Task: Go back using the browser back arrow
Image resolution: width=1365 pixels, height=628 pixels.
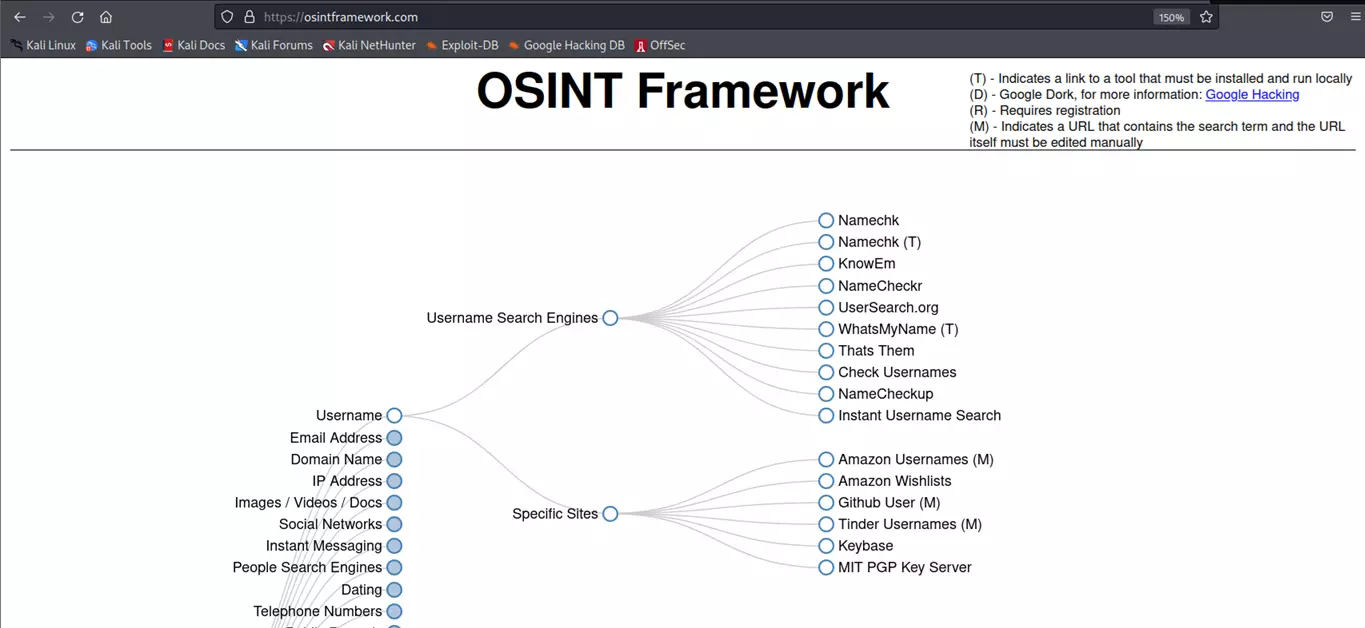Action: (20, 17)
